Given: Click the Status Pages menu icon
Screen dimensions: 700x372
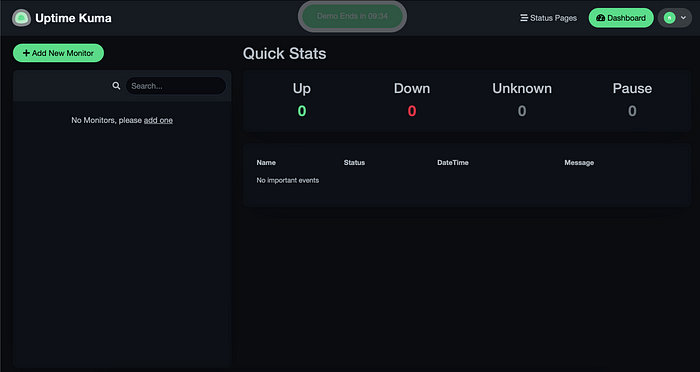Looking at the screenshot, I should point(524,18).
